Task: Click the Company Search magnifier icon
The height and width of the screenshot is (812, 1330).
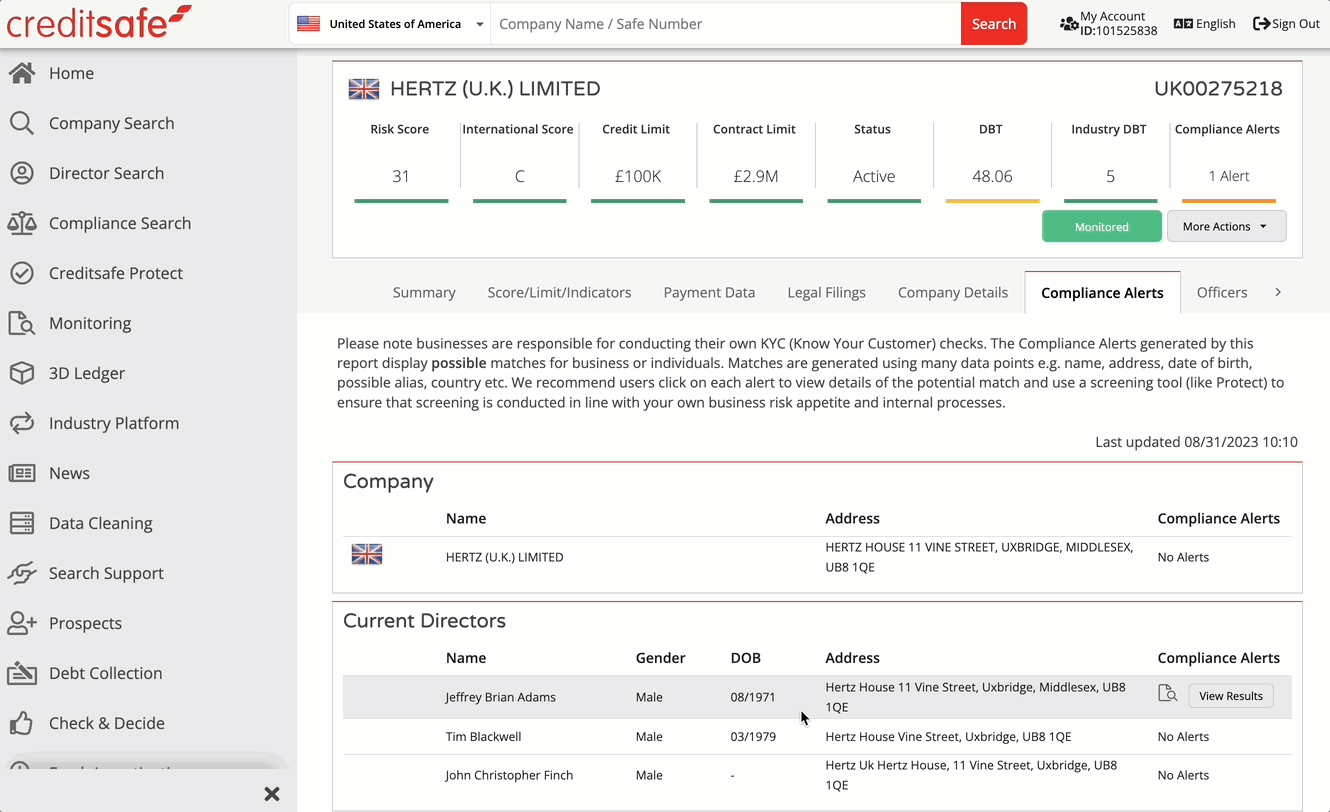Action: click(x=21, y=123)
